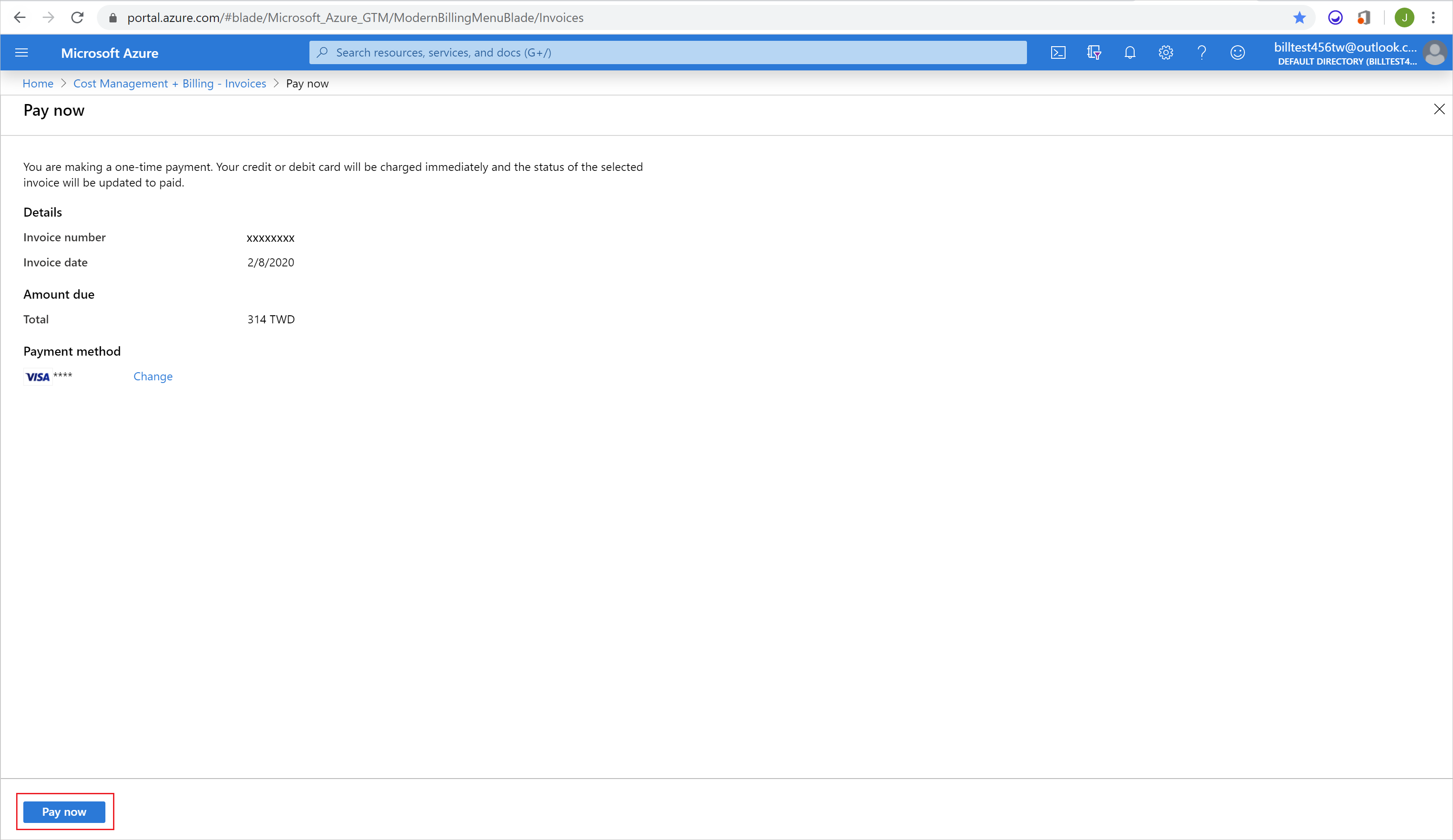The image size is (1453, 840).
Task: Change the VISA payment method
Action: point(153,376)
